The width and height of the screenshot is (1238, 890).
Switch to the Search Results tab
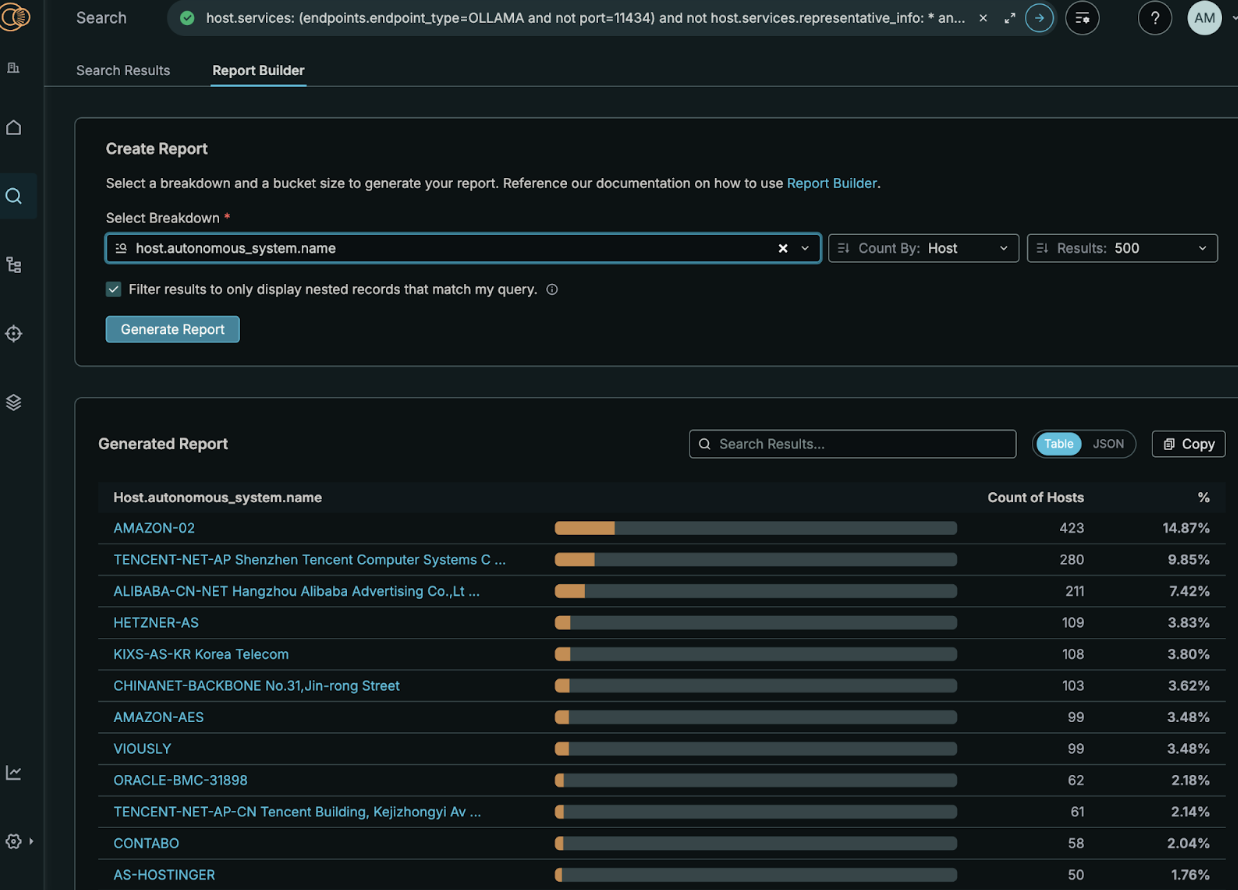click(123, 70)
